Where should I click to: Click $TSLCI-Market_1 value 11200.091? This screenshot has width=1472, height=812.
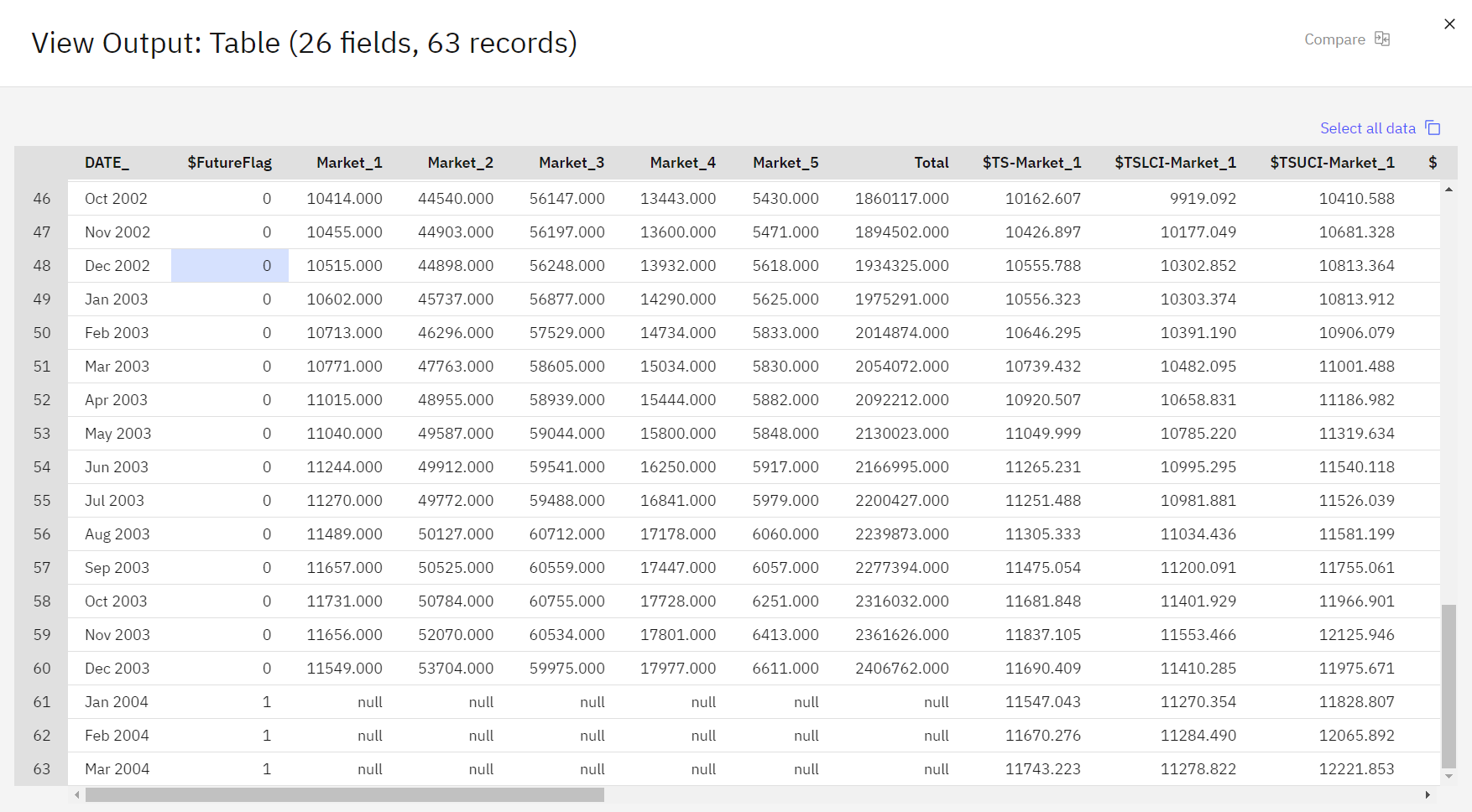[1198, 568]
